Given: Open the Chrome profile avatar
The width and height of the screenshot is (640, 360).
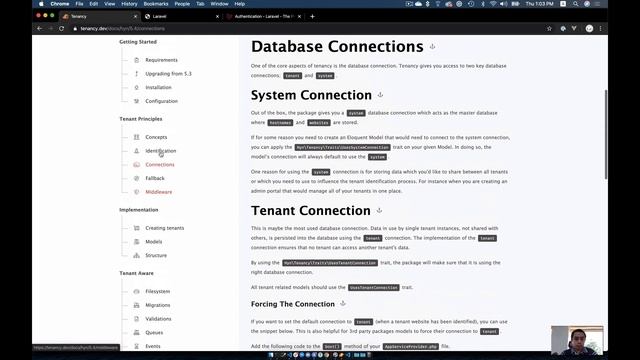Looking at the screenshot, I should [589, 29].
